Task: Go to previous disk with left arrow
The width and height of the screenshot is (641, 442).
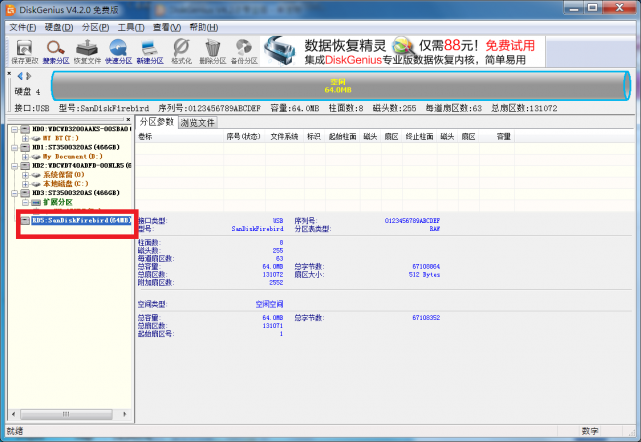Action: (x=20, y=76)
